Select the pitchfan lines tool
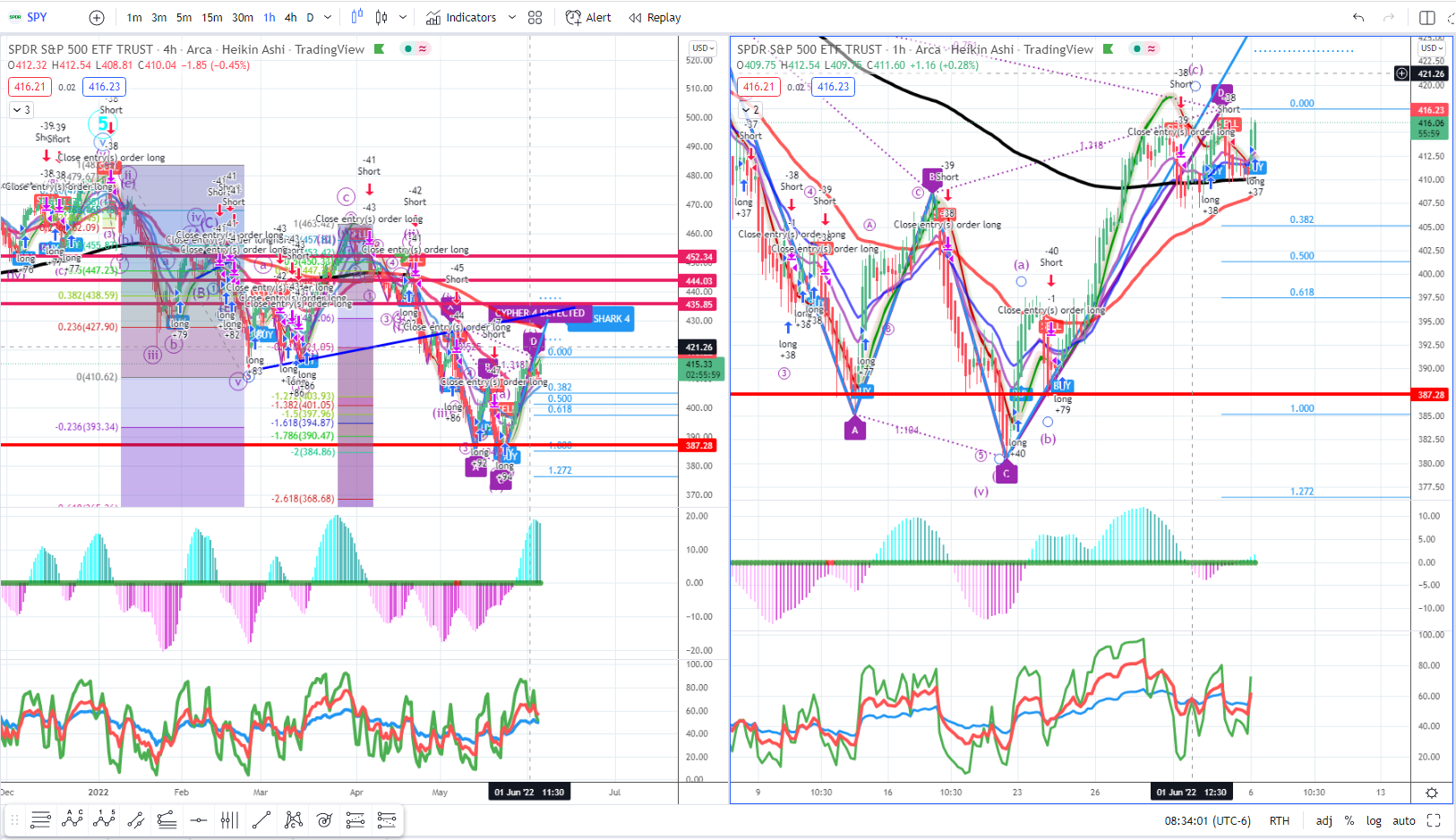 (167, 819)
